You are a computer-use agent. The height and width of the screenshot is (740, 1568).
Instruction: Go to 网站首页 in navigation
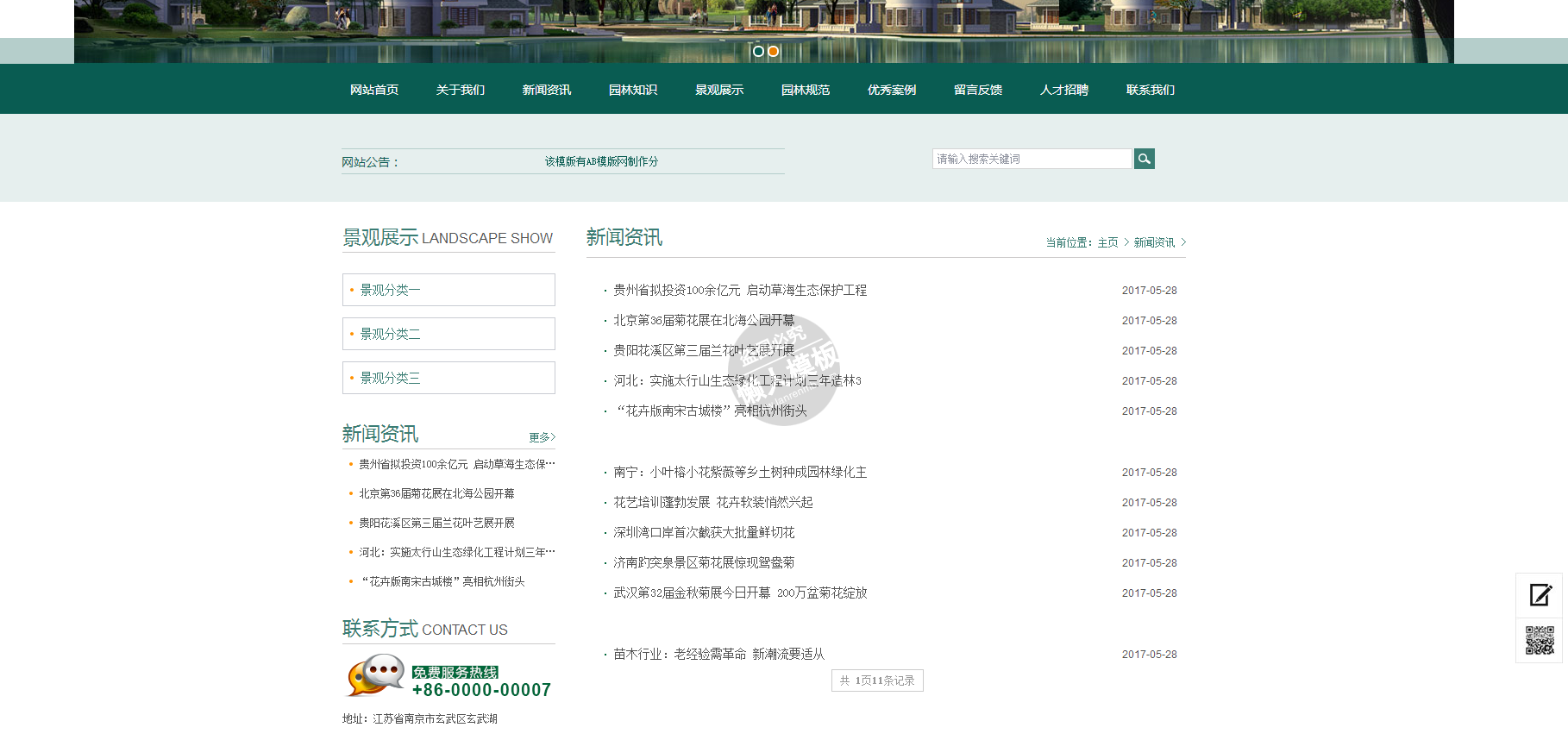click(x=374, y=90)
